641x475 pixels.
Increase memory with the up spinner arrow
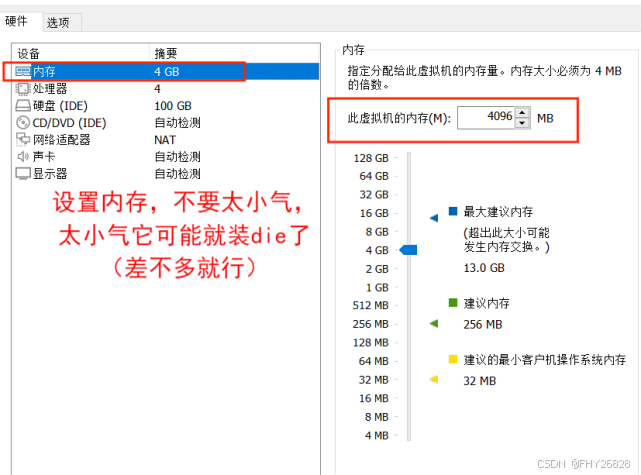pos(522,112)
